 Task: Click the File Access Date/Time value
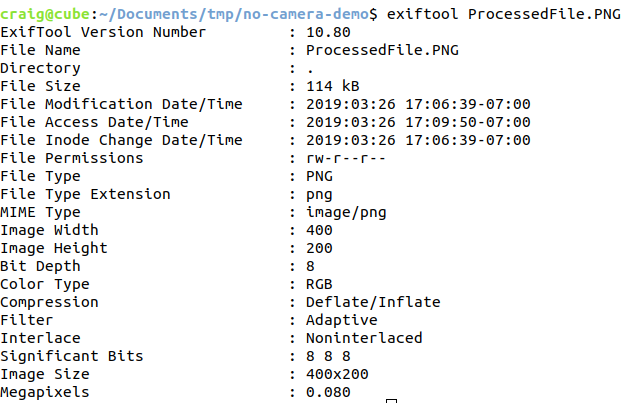coord(418,122)
